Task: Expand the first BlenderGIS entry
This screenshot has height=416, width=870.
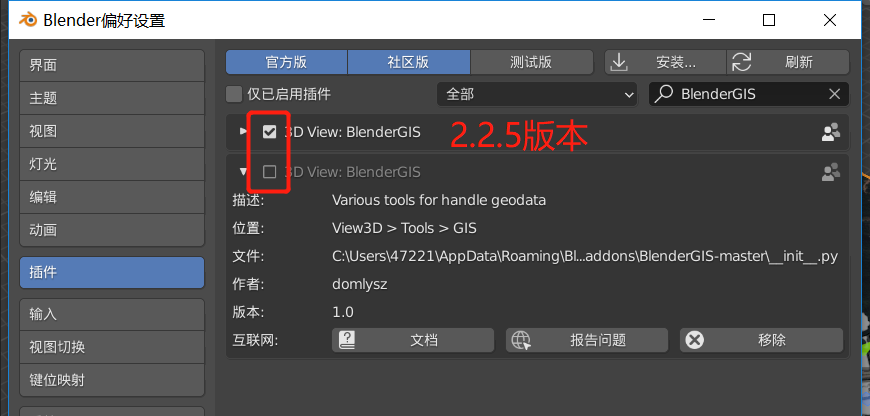Action: point(242,132)
